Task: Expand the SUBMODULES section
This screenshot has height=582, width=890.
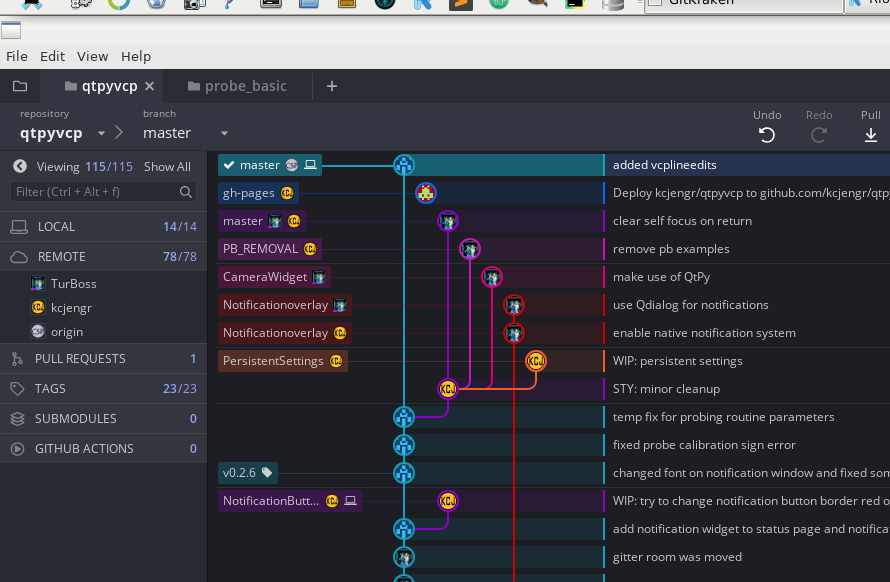Action: pyautogui.click(x=103, y=418)
